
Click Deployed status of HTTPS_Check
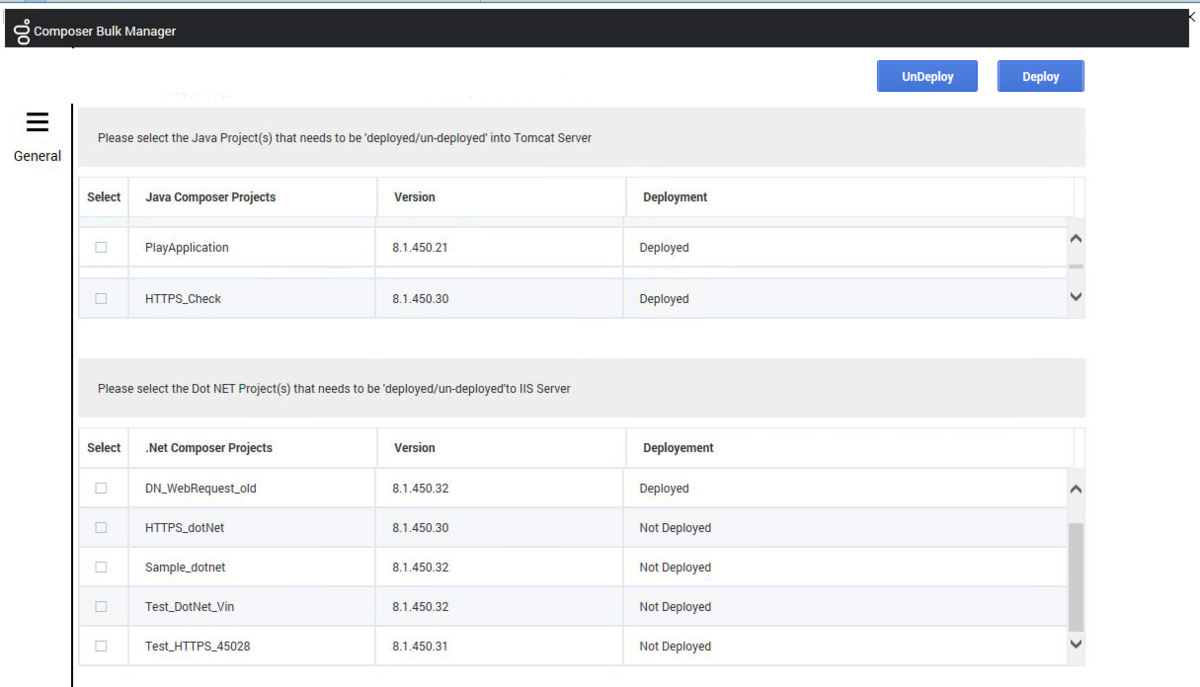click(664, 299)
